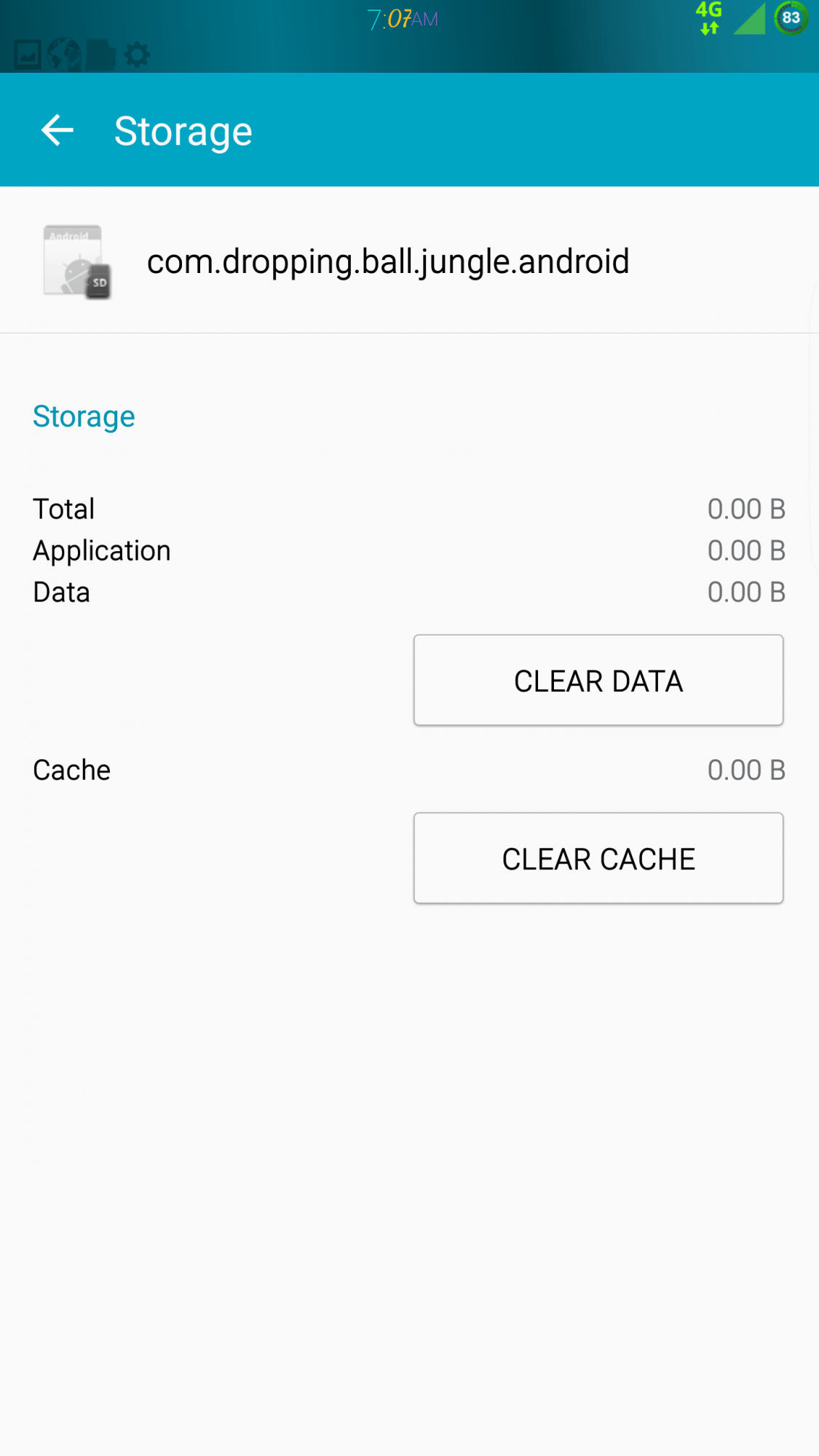This screenshot has height=1456, width=819.
Task: Tap the teal Storage section label
Action: [83, 416]
